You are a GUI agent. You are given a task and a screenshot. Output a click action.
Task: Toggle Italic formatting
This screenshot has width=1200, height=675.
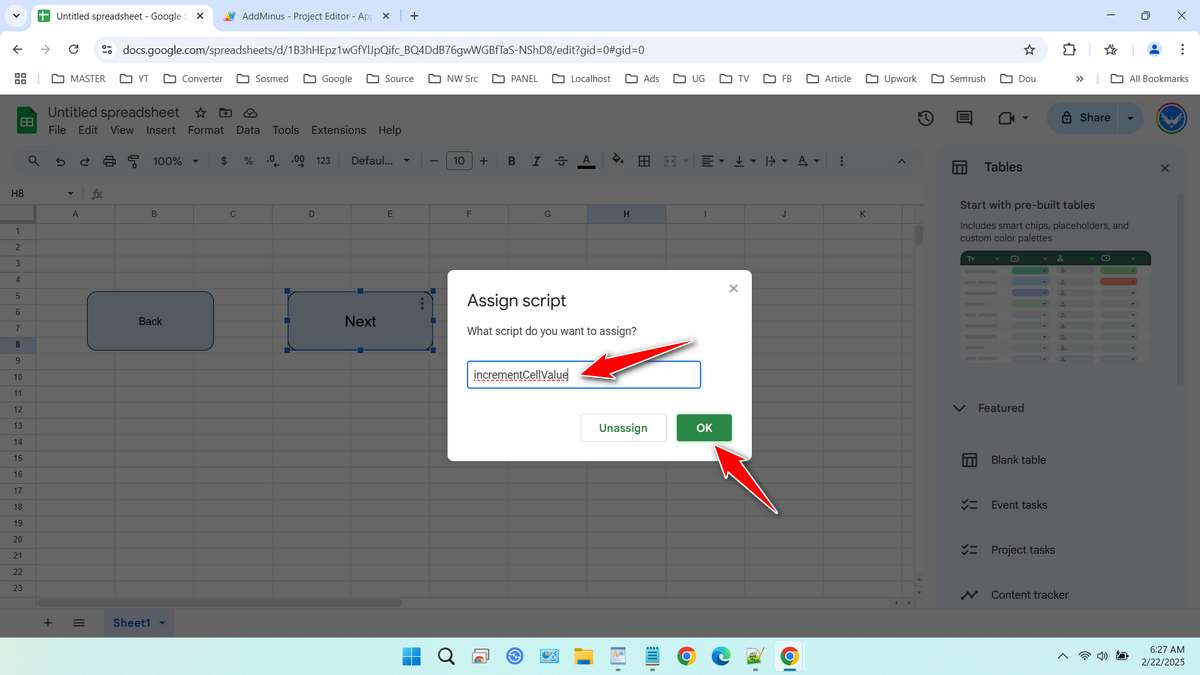pyautogui.click(x=536, y=160)
